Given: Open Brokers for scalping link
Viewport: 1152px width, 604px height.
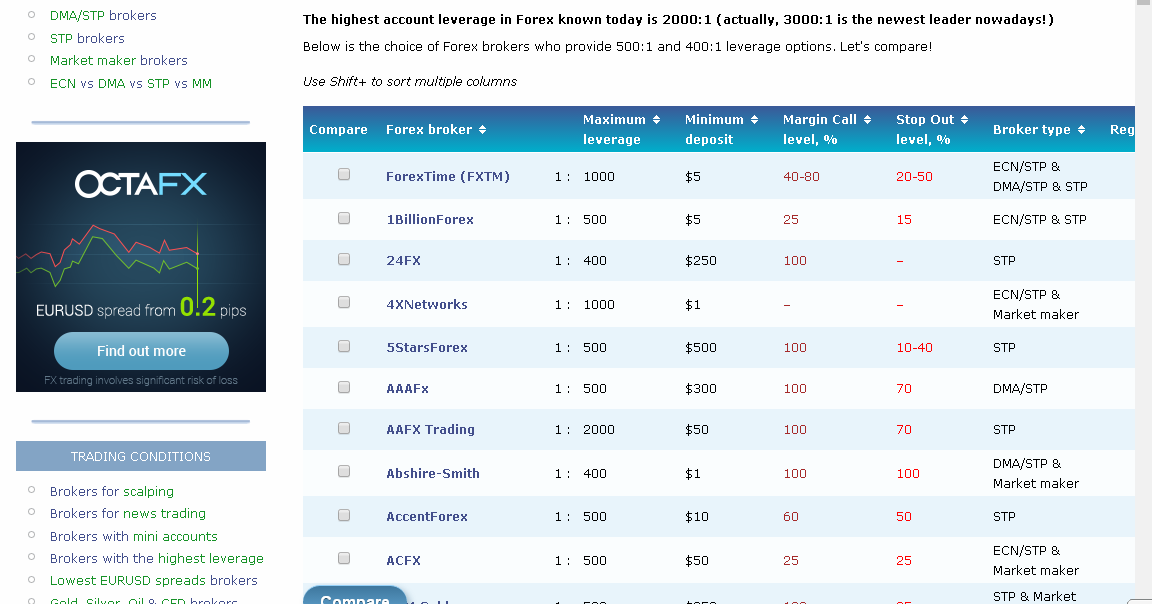Looking at the screenshot, I should pos(112,492).
